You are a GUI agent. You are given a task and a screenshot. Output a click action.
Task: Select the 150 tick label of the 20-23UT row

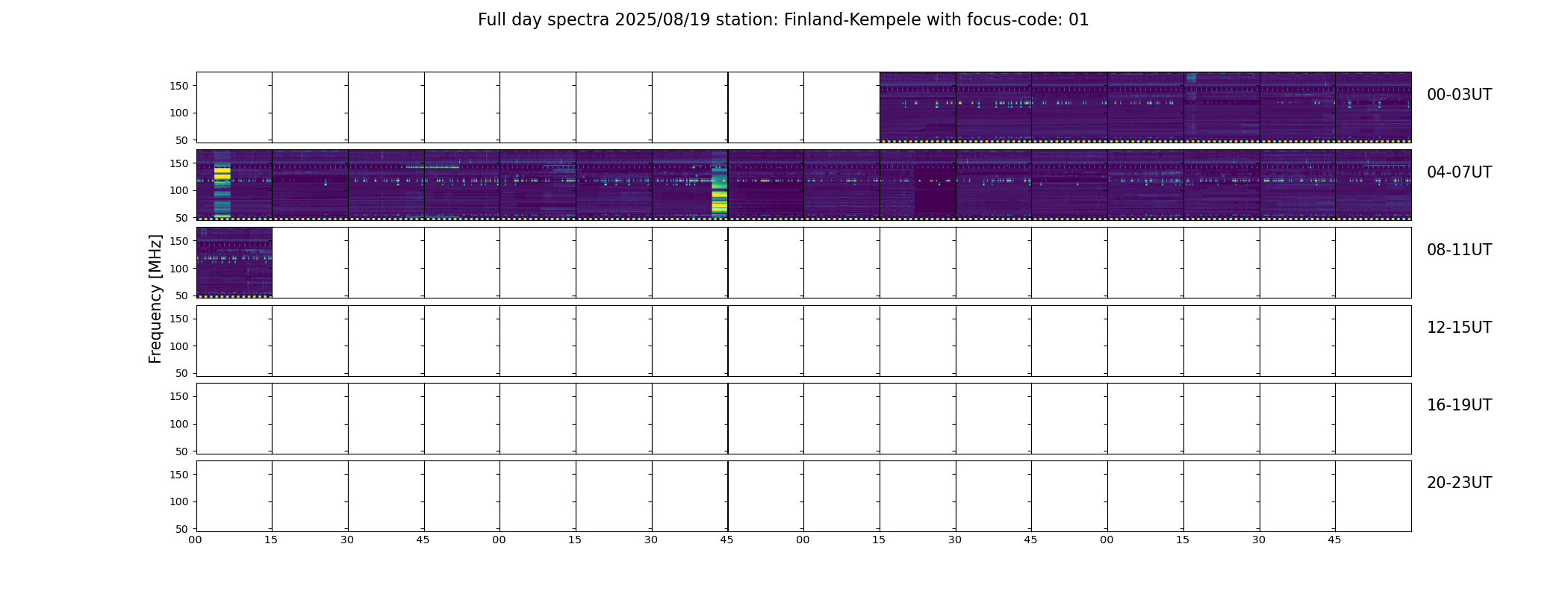[x=179, y=475]
